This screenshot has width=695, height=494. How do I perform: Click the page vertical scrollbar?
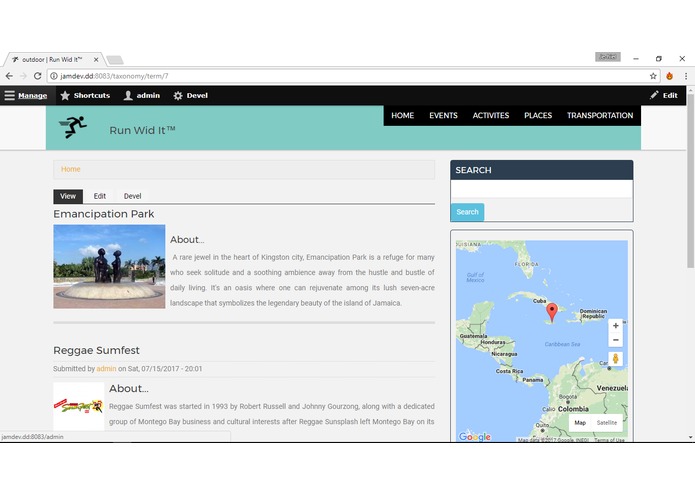691,181
